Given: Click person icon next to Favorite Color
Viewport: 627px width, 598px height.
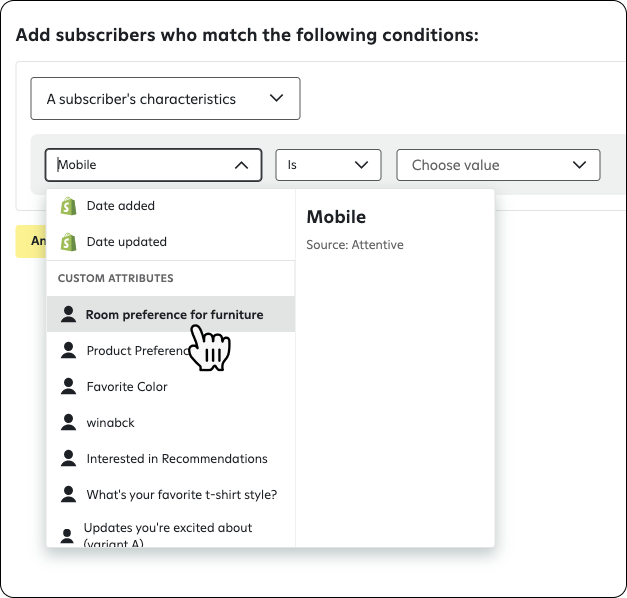Looking at the screenshot, I should [x=68, y=386].
